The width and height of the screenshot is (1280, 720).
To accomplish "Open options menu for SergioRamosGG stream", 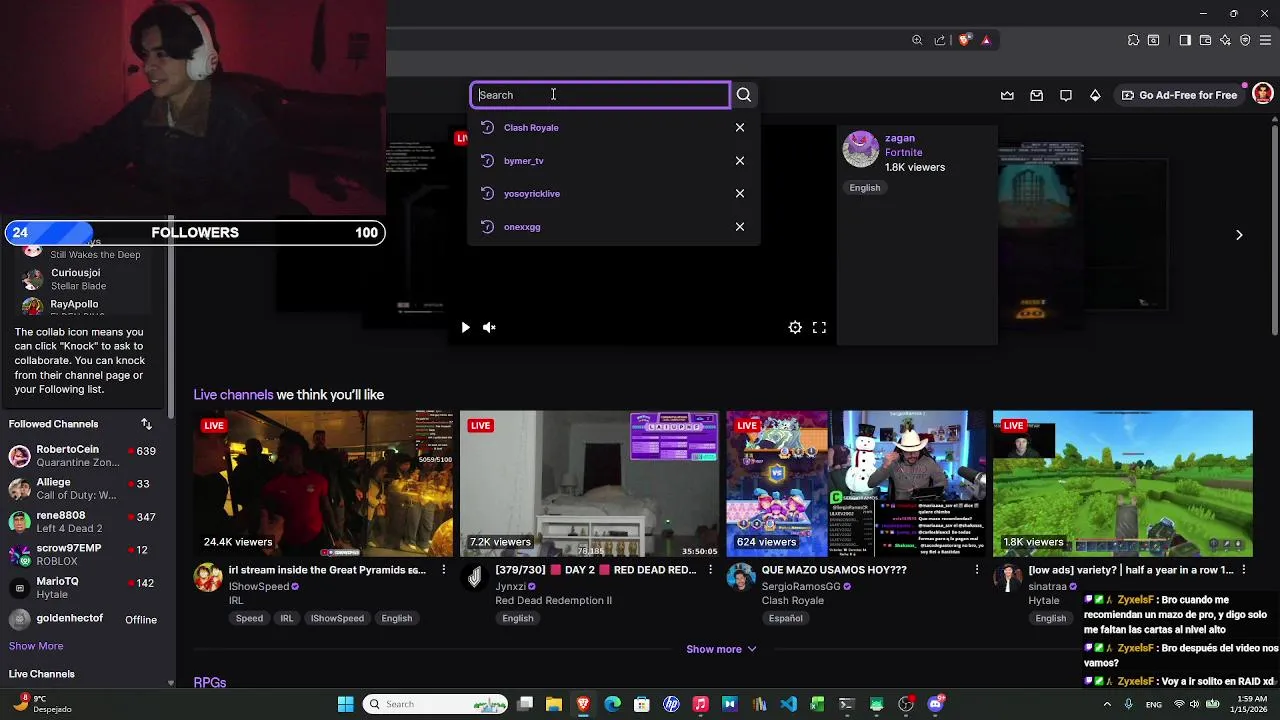I will [x=977, y=570].
